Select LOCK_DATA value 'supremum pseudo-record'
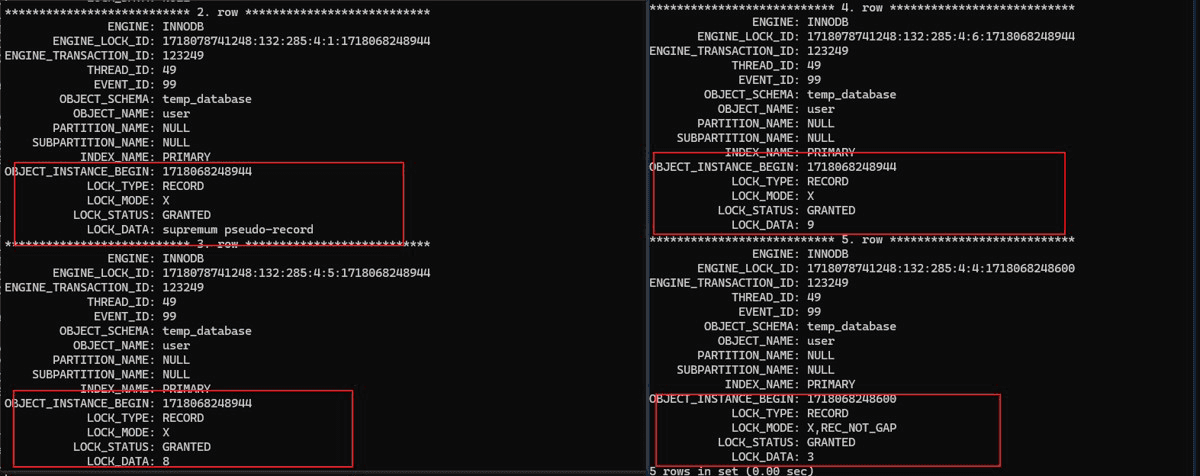 pyautogui.click(x=237, y=230)
